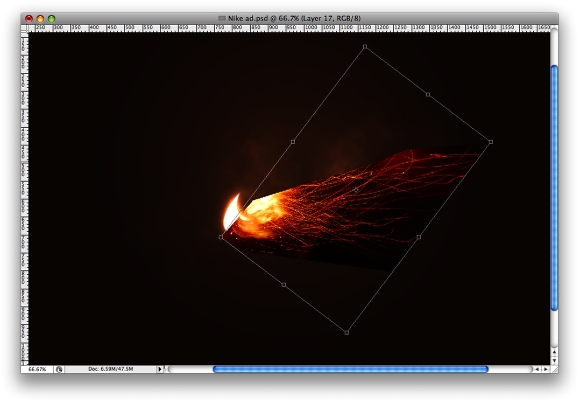Click the transform center reference point

tap(356, 190)
